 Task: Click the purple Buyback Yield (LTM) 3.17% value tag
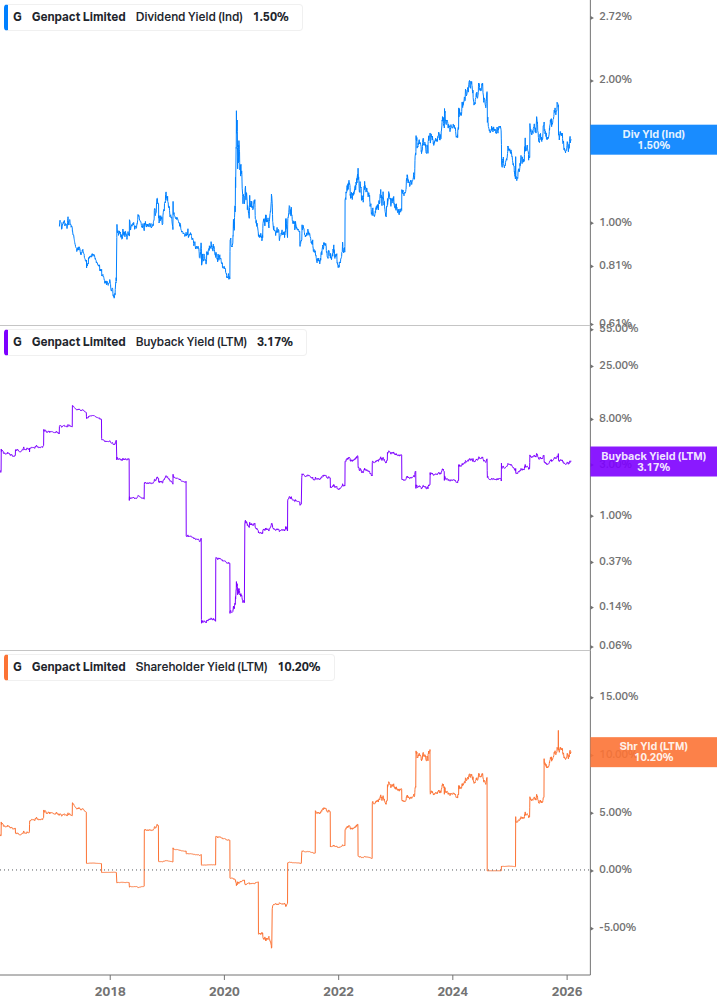click(654, 461)
